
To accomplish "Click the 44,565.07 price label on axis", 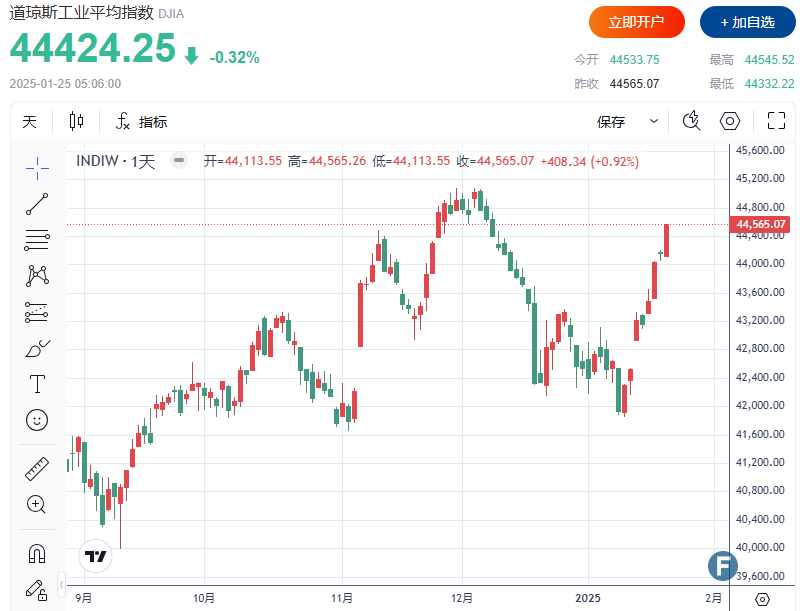I will tap(762, 224).
